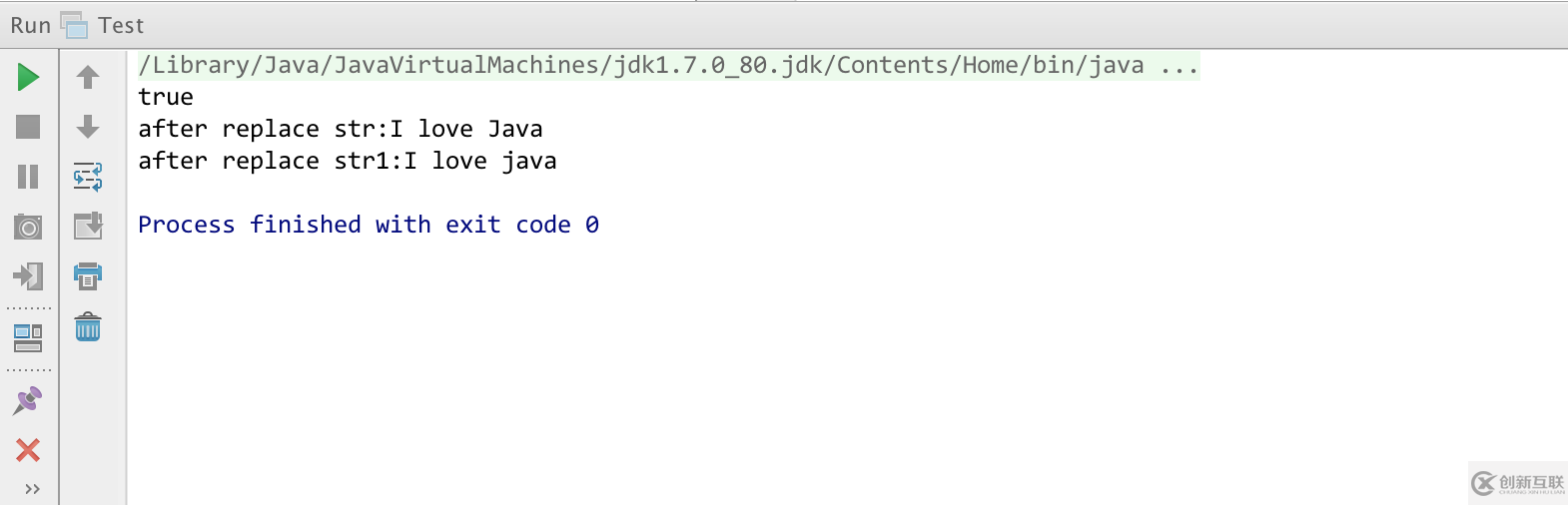Stop the process with the square icon
The height and width of the screenshot is (505, 1568).
click(x=28, y=127)
